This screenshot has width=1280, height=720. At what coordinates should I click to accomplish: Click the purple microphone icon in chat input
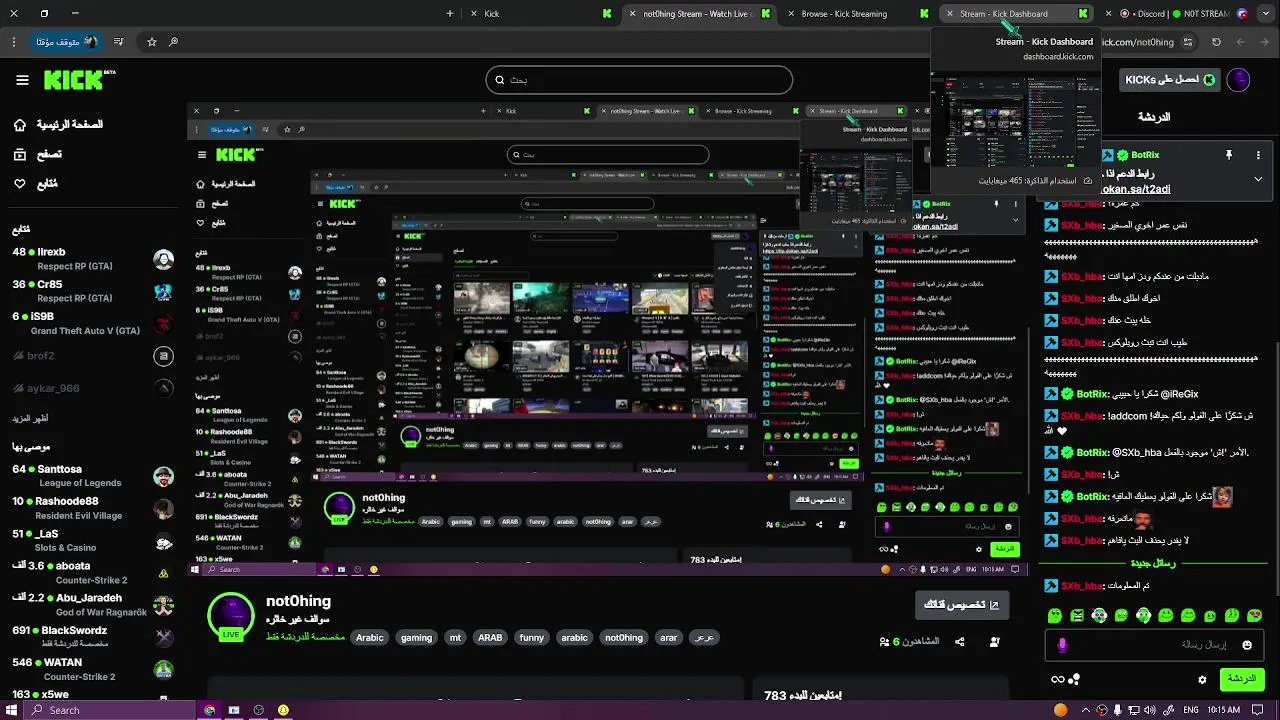(x=1062, y=645)
